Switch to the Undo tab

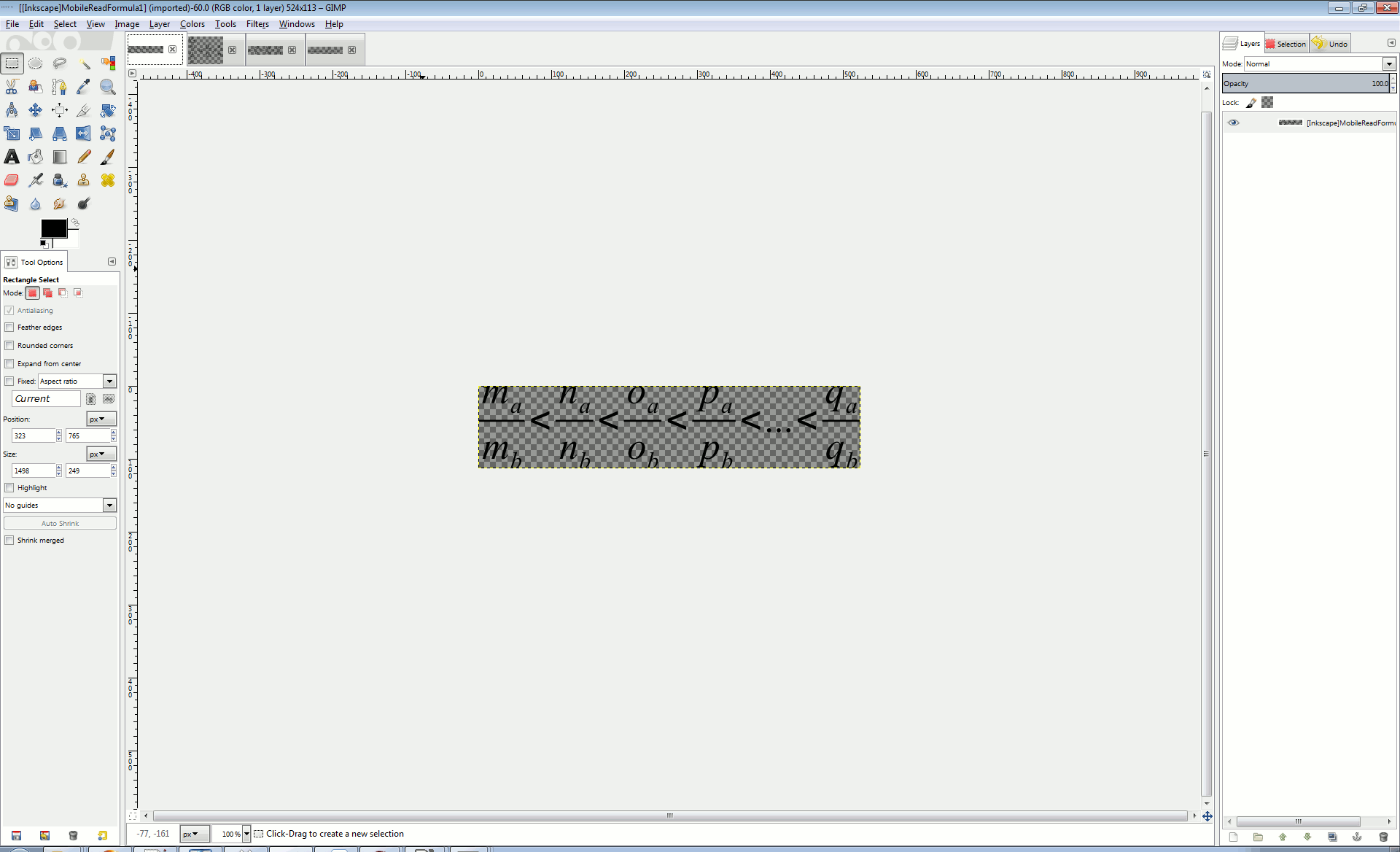[1331, 44]
